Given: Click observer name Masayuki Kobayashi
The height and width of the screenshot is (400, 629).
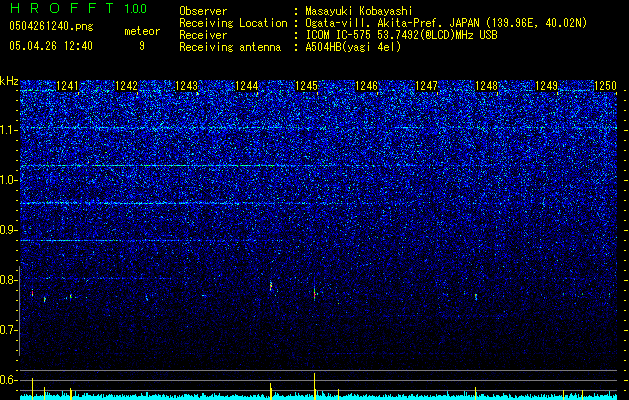Looking at the screenshot, I should [359, 11].
